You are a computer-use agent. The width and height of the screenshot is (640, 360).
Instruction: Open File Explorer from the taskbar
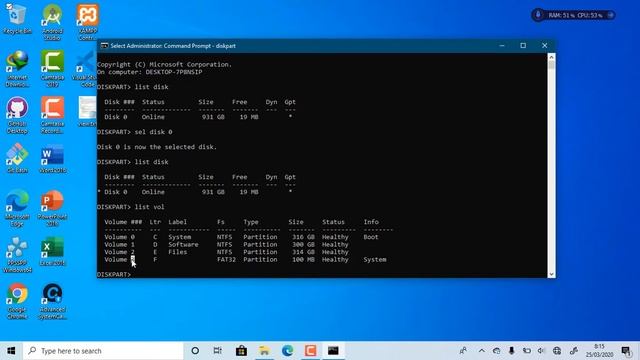point(264,351)
